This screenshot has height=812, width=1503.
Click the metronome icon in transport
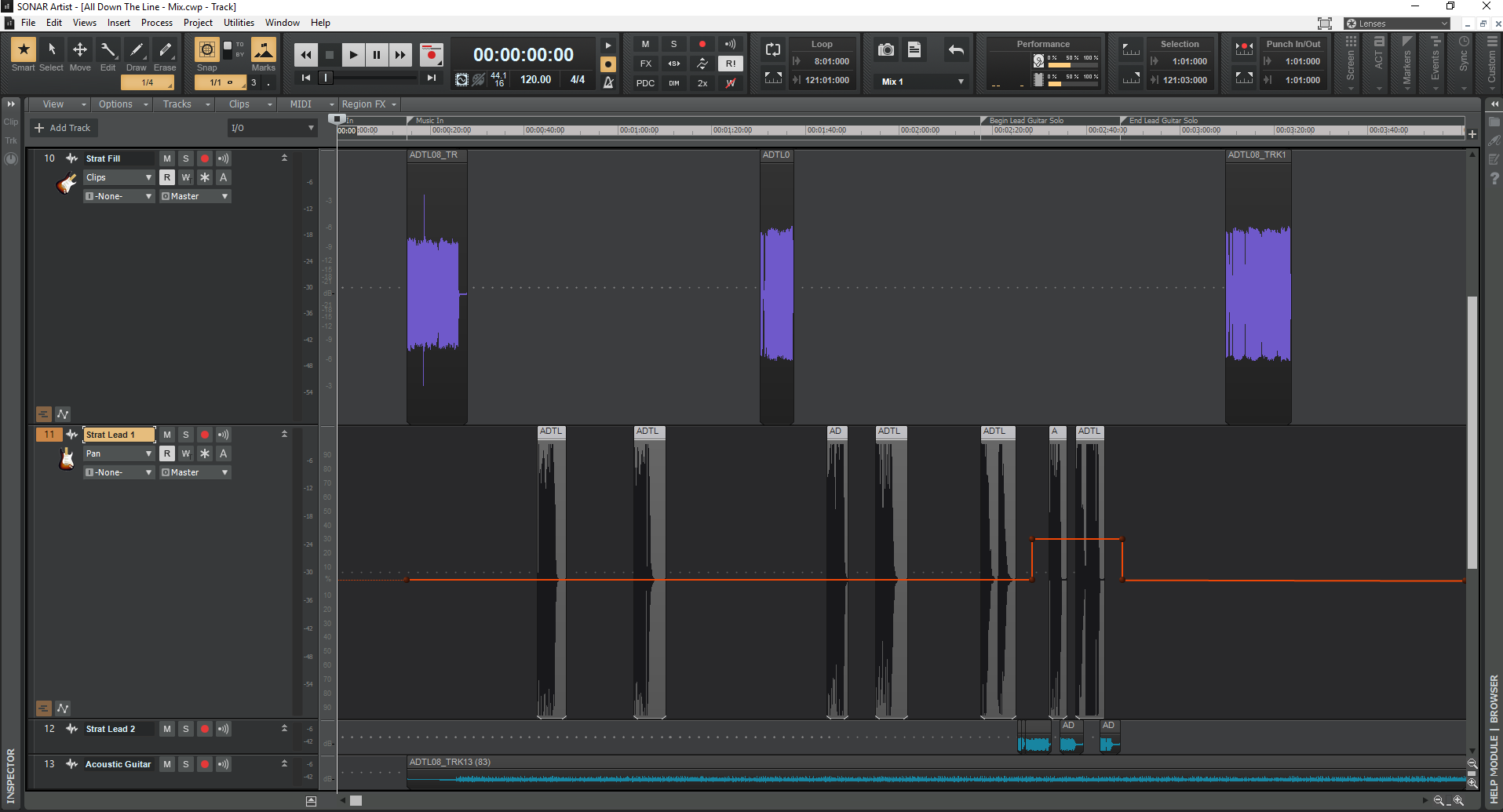pos(608,82)
